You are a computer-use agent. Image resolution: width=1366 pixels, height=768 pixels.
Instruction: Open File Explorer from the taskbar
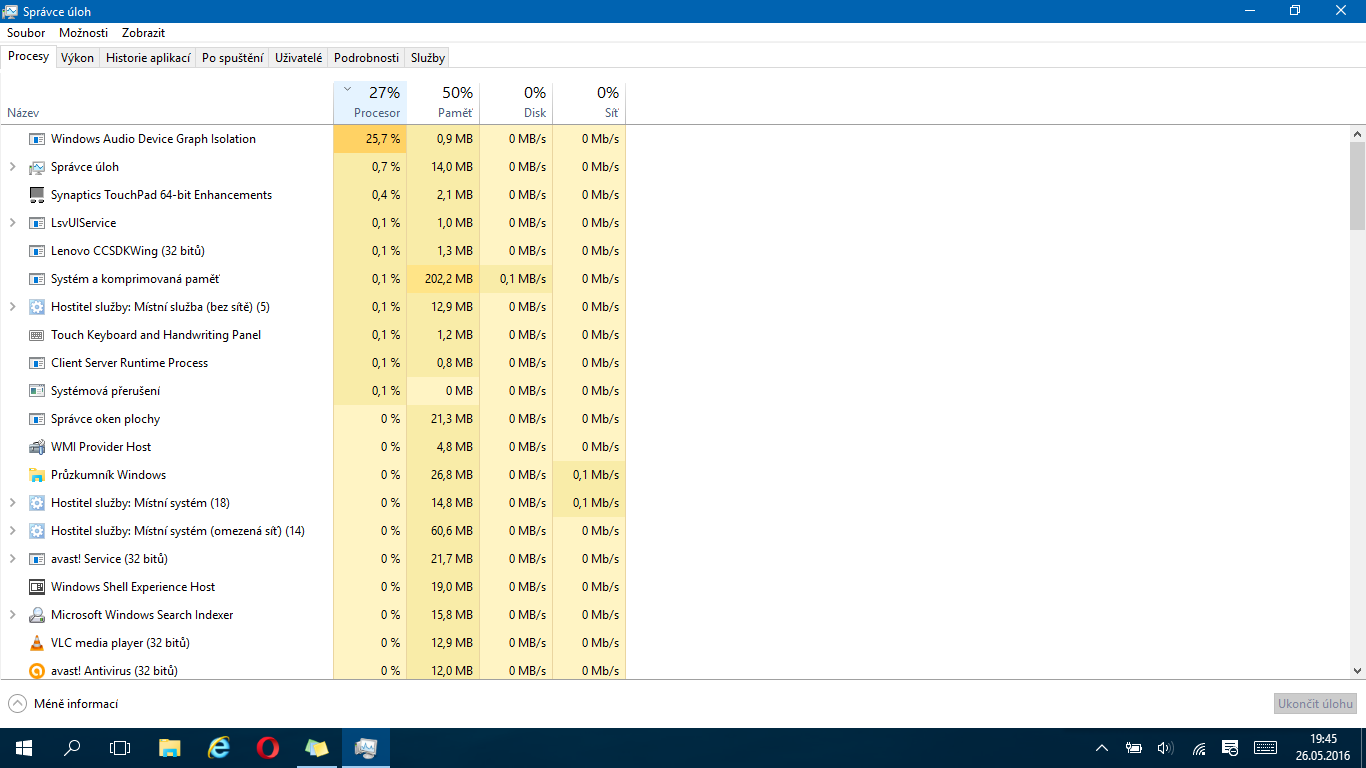pyautogui.click(x=170, y=748)
